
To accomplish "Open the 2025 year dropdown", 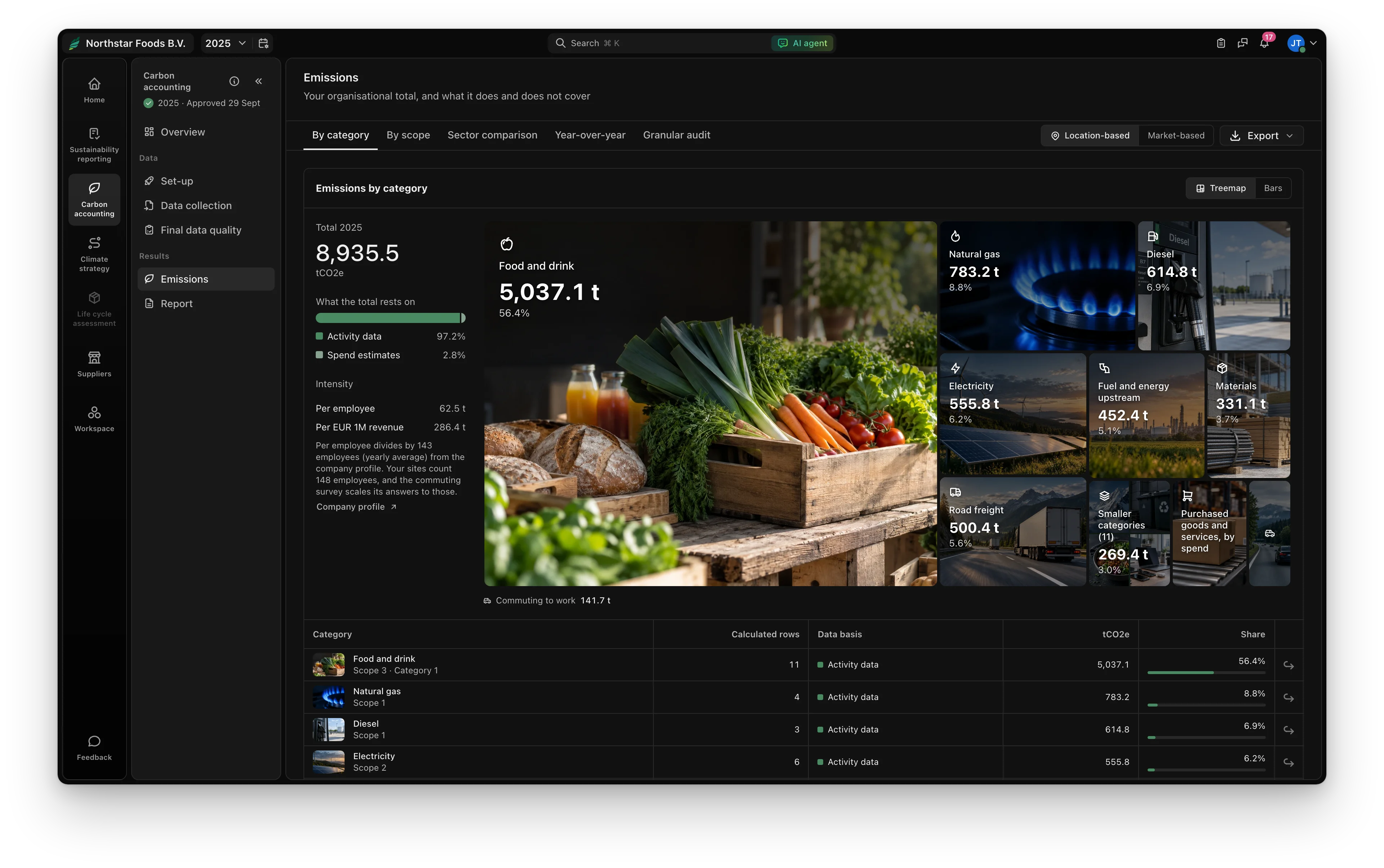I will (225, 43).
